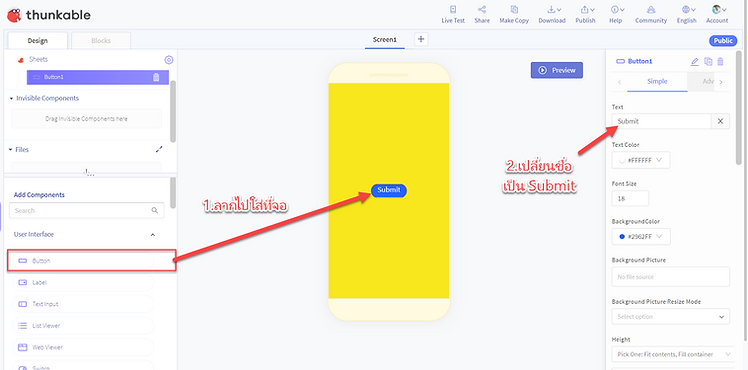The width and height of the screenshot is (748, 370).
Task: Click the Submit button on phone canvas
Action: [389, 190]
